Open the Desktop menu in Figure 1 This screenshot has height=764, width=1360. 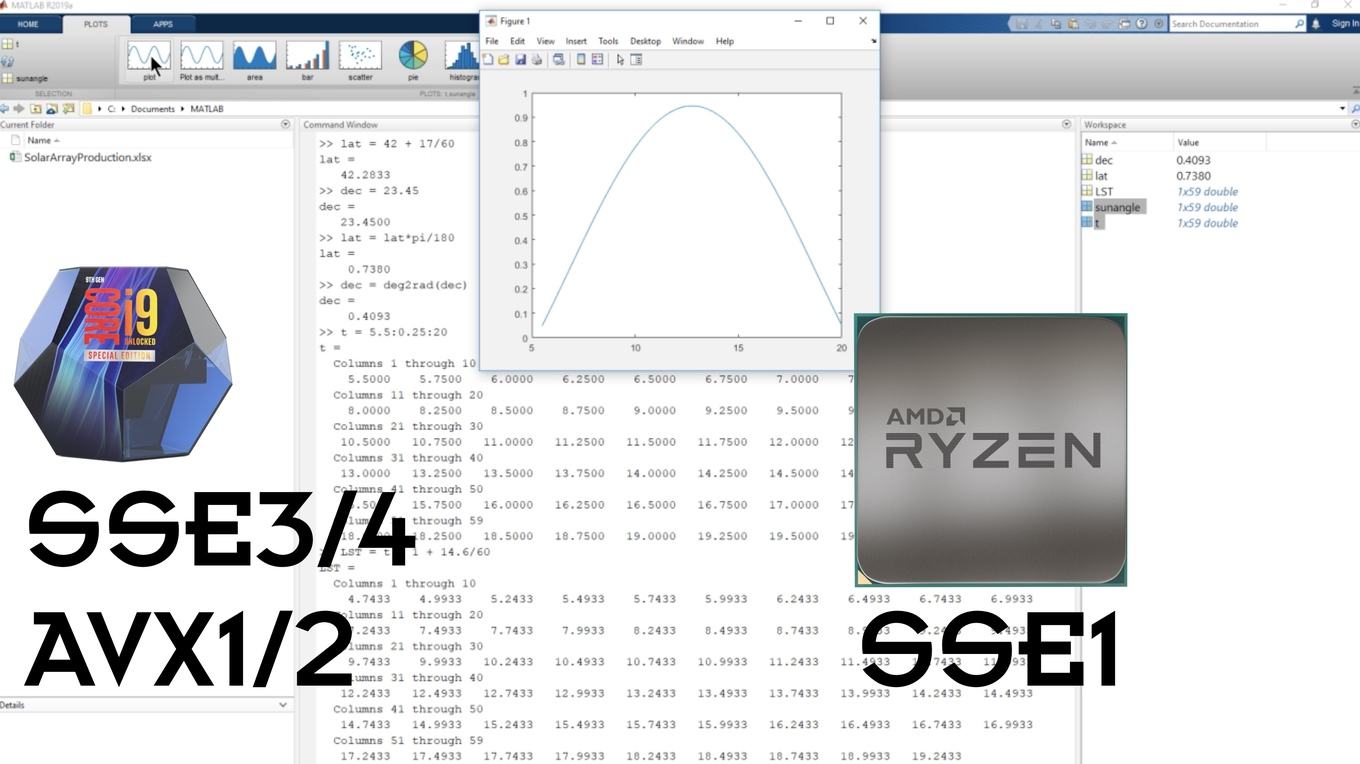645,41
